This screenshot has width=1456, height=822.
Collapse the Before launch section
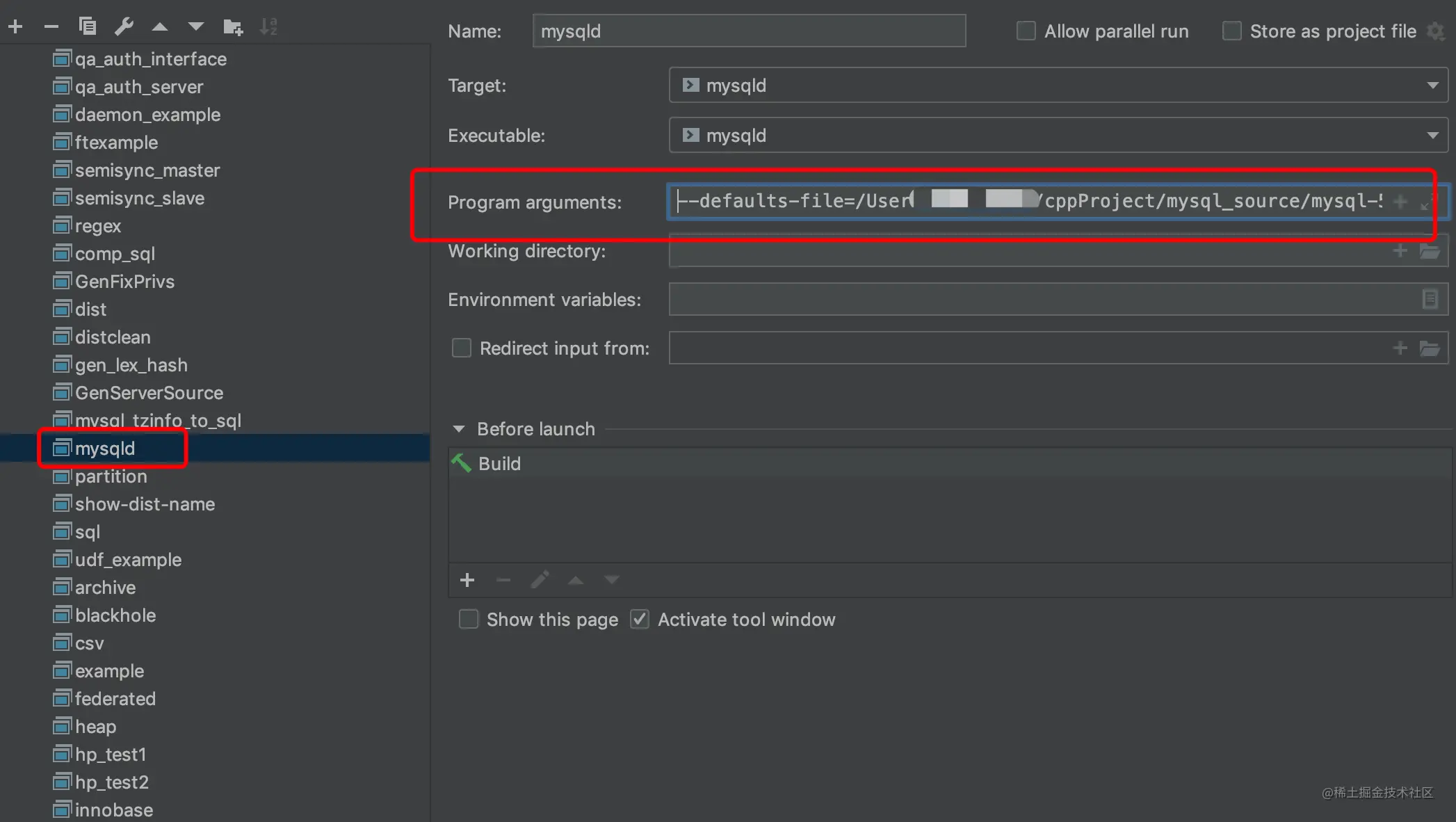click(459, 429)
